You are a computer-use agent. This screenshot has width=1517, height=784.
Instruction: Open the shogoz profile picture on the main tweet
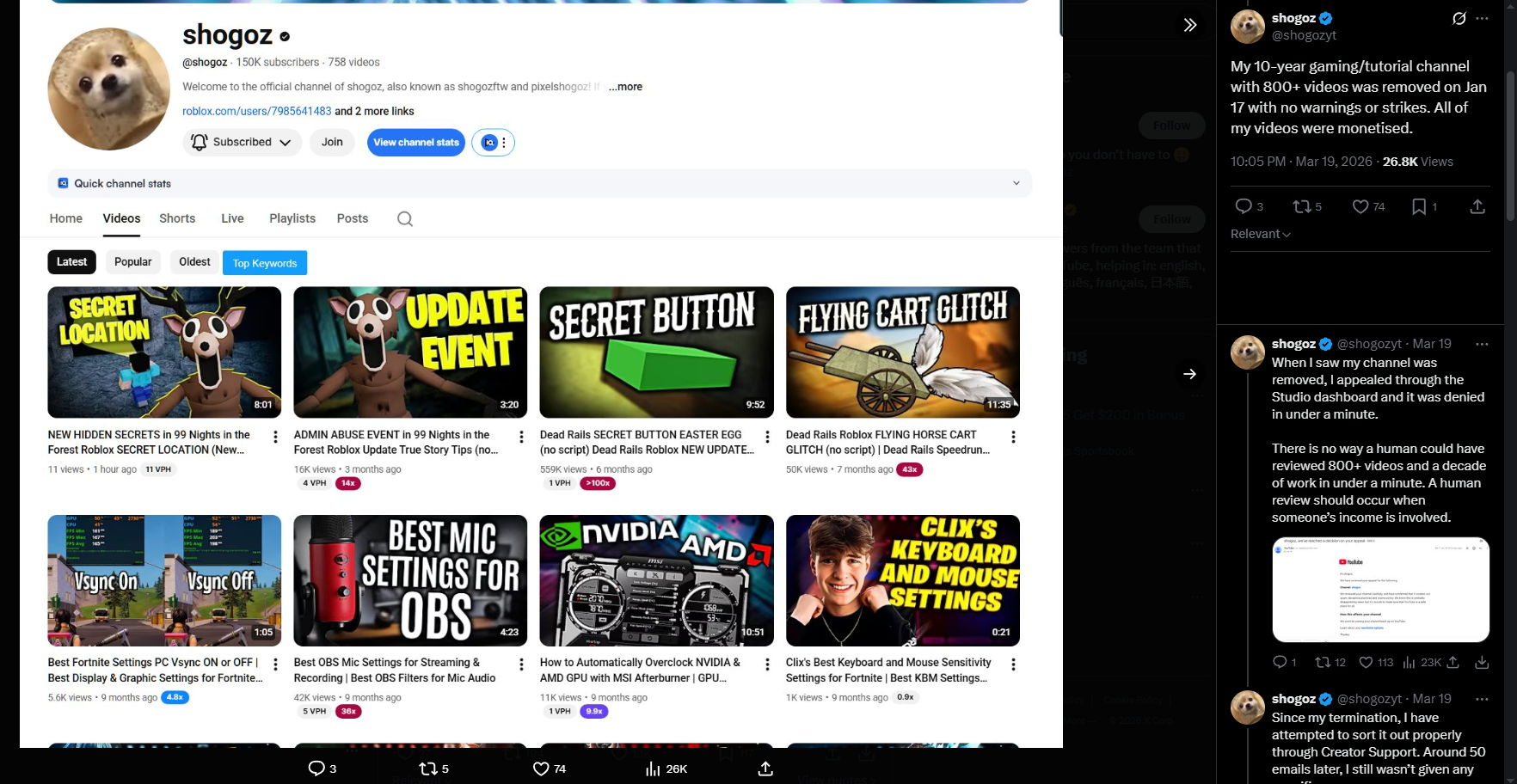click(x=1248, y=27)
